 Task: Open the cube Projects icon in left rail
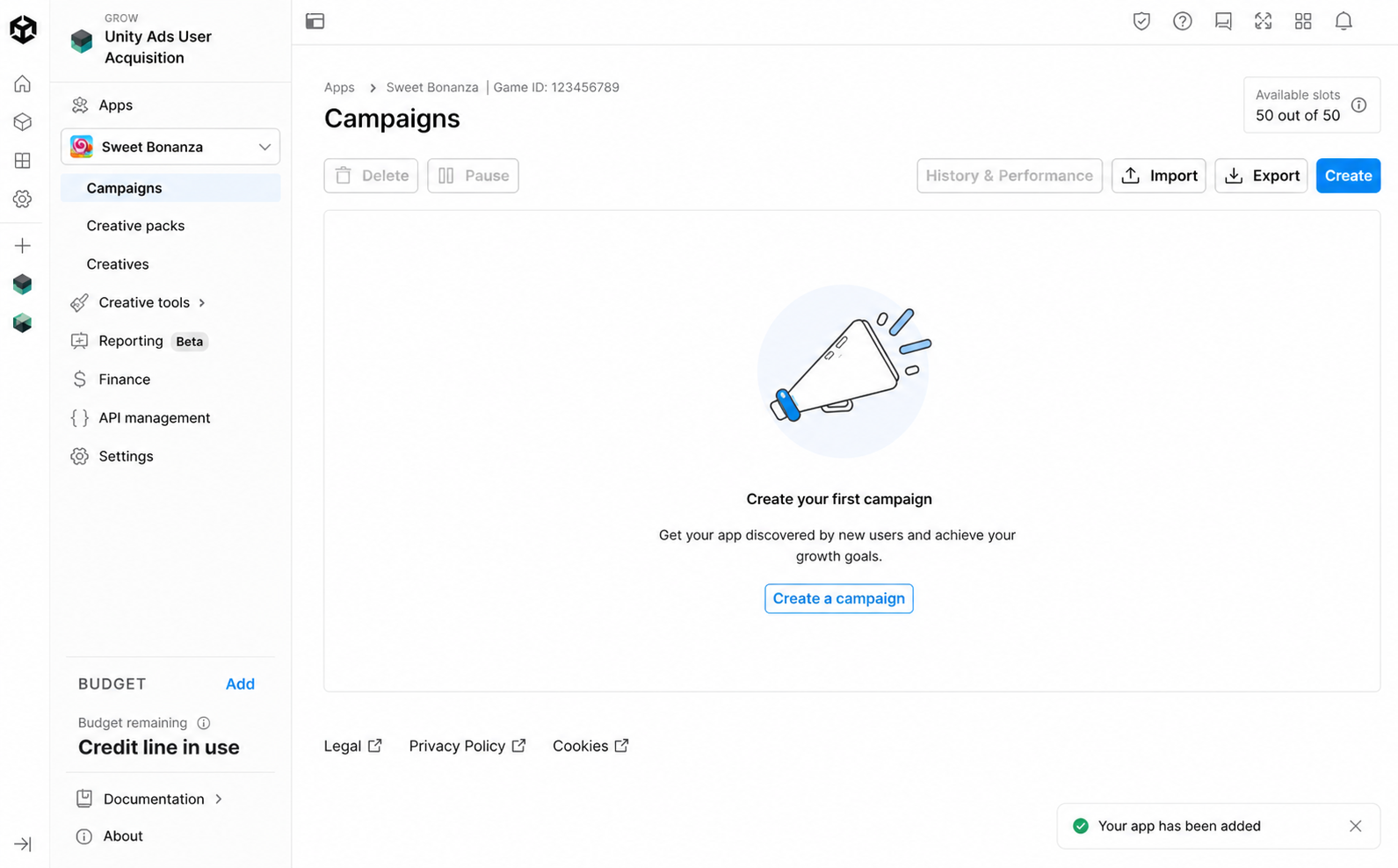pos(23,122)
